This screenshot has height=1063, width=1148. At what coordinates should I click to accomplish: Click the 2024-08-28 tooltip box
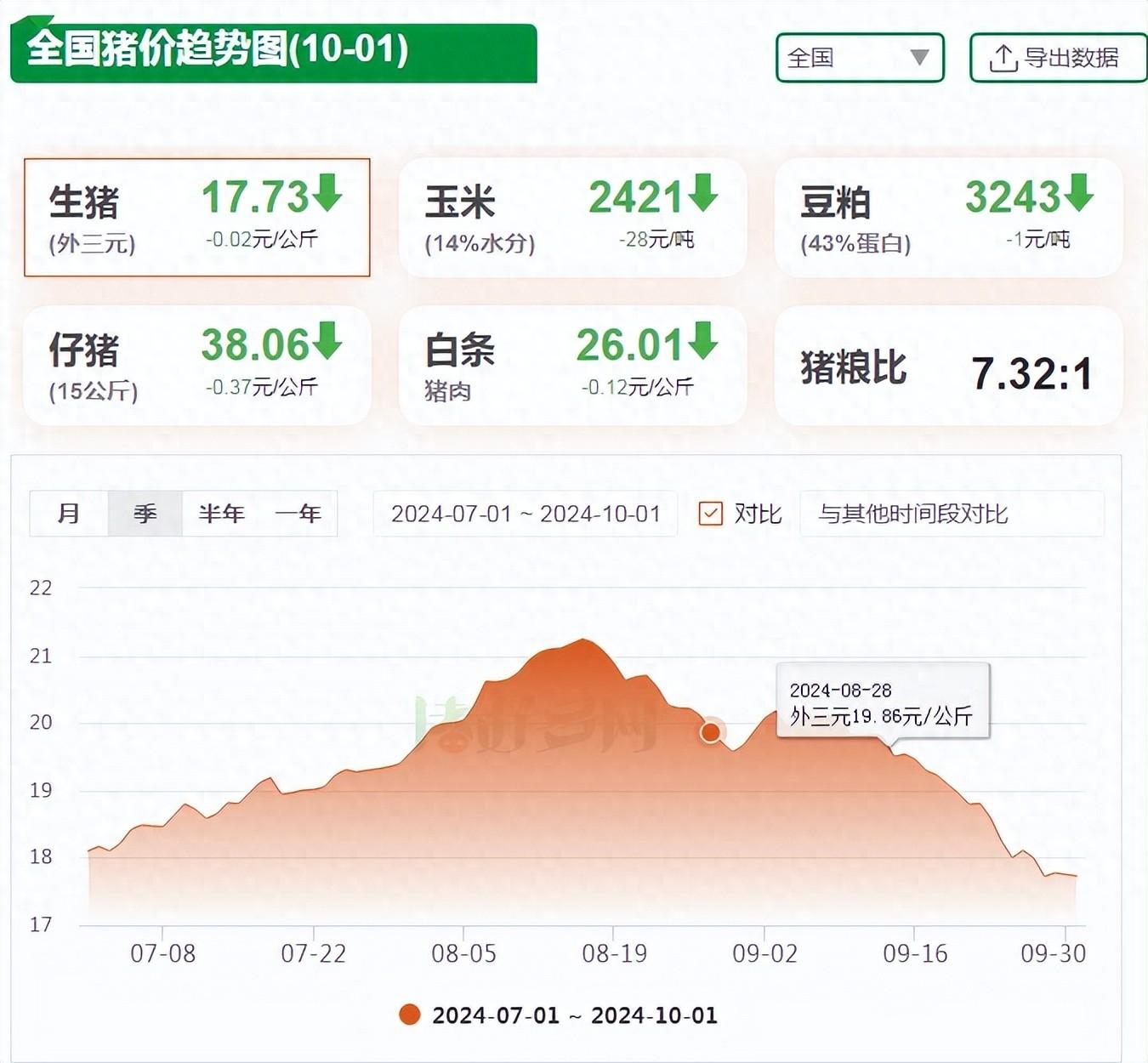pos(884,702)
